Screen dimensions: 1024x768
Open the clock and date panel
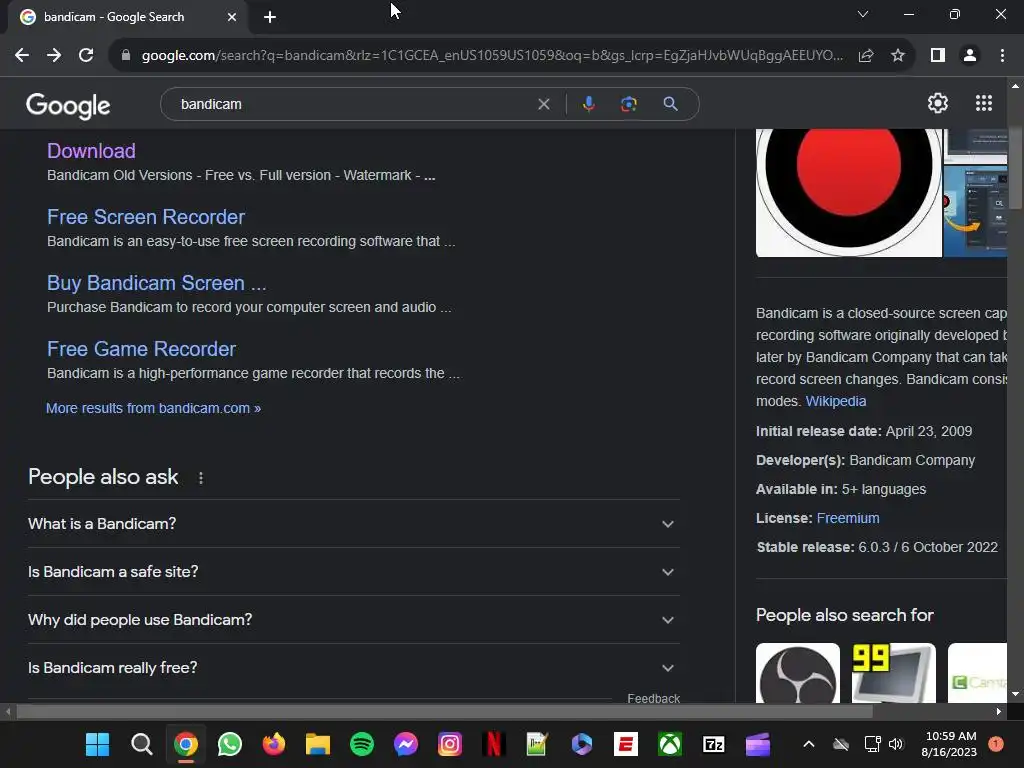pos(951,744)
